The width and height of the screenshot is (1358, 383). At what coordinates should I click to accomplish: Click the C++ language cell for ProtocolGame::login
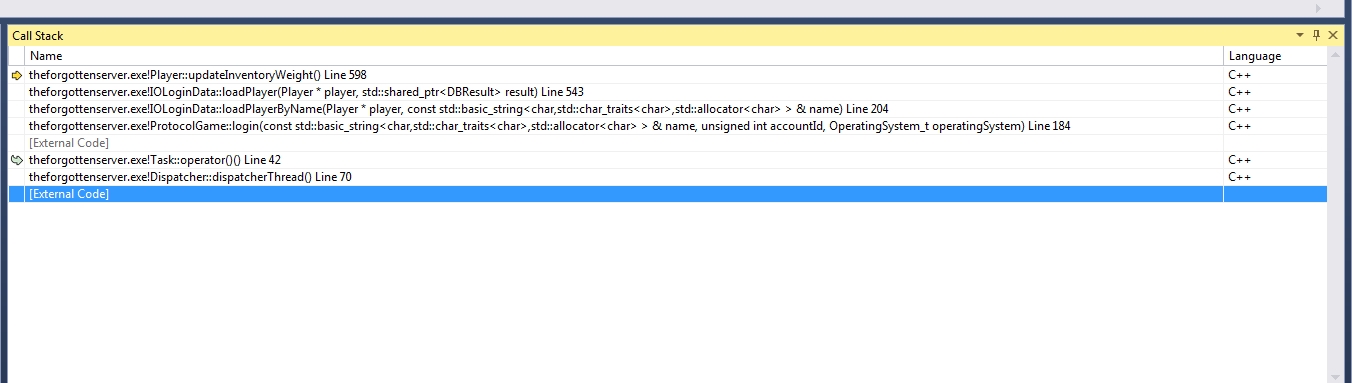(1276, 126)
